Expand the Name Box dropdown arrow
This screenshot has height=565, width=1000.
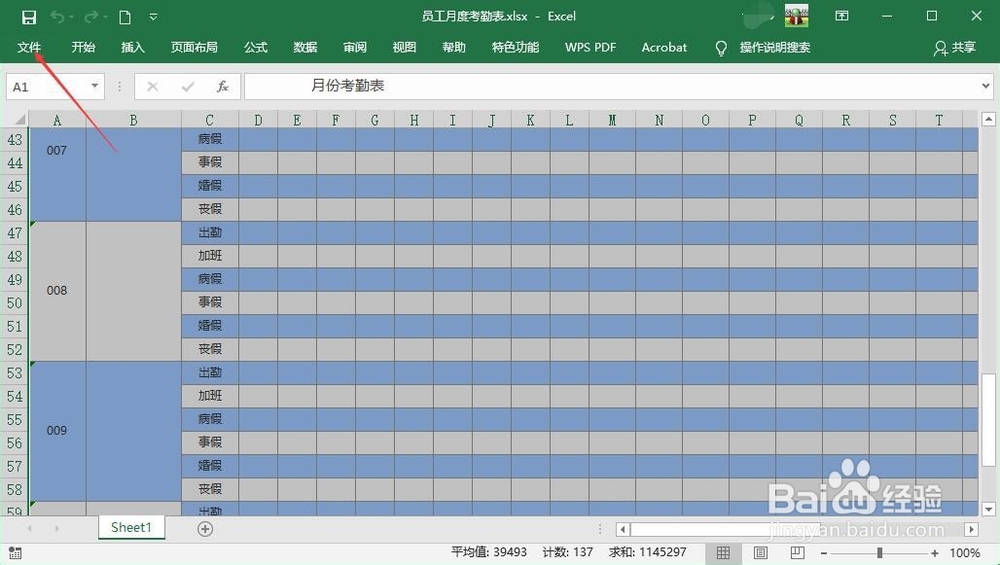(94, 85)
